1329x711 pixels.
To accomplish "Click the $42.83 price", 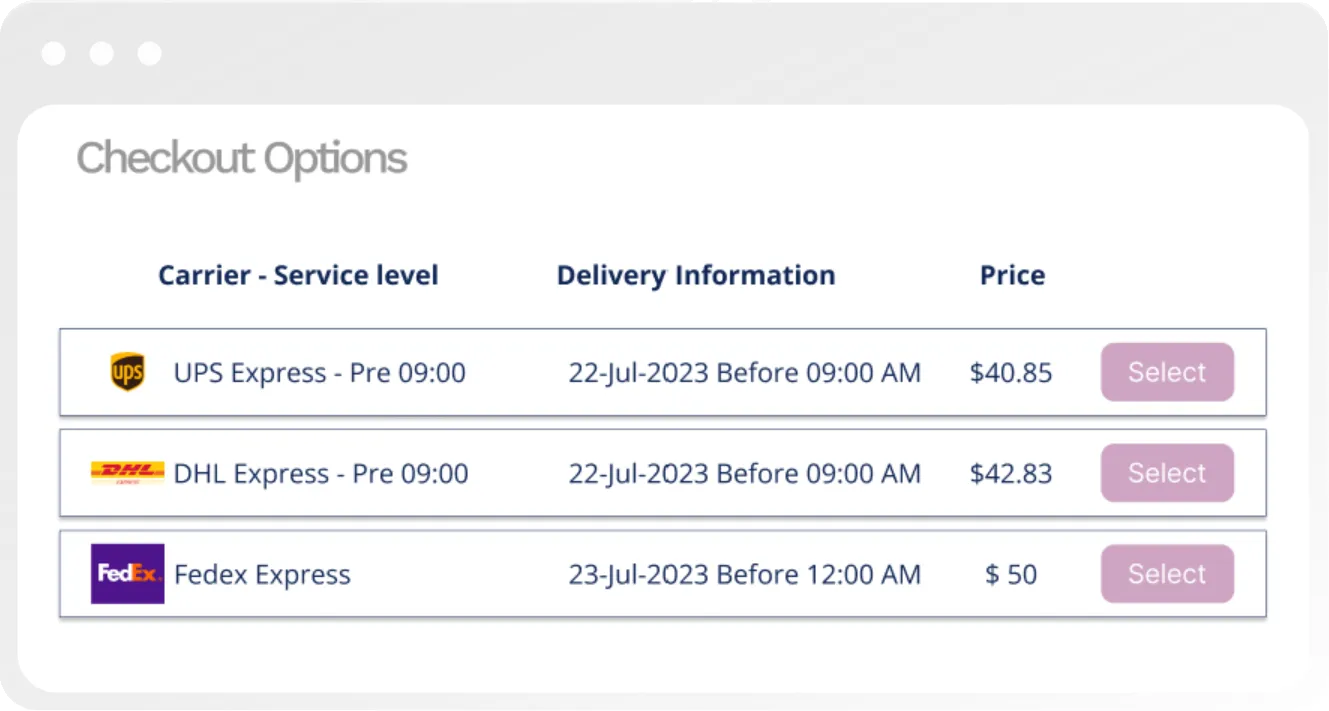I will pos(1011,473).
